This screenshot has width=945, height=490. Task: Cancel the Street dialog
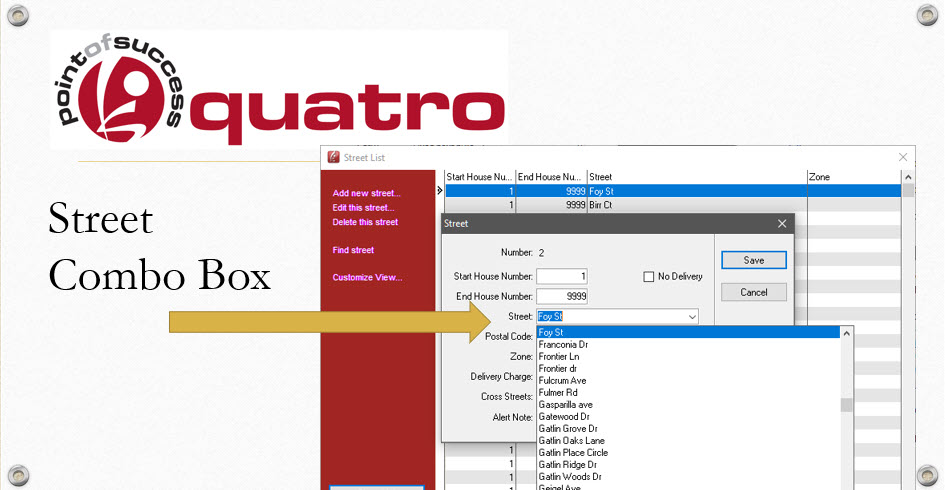[x=754, y=292]
